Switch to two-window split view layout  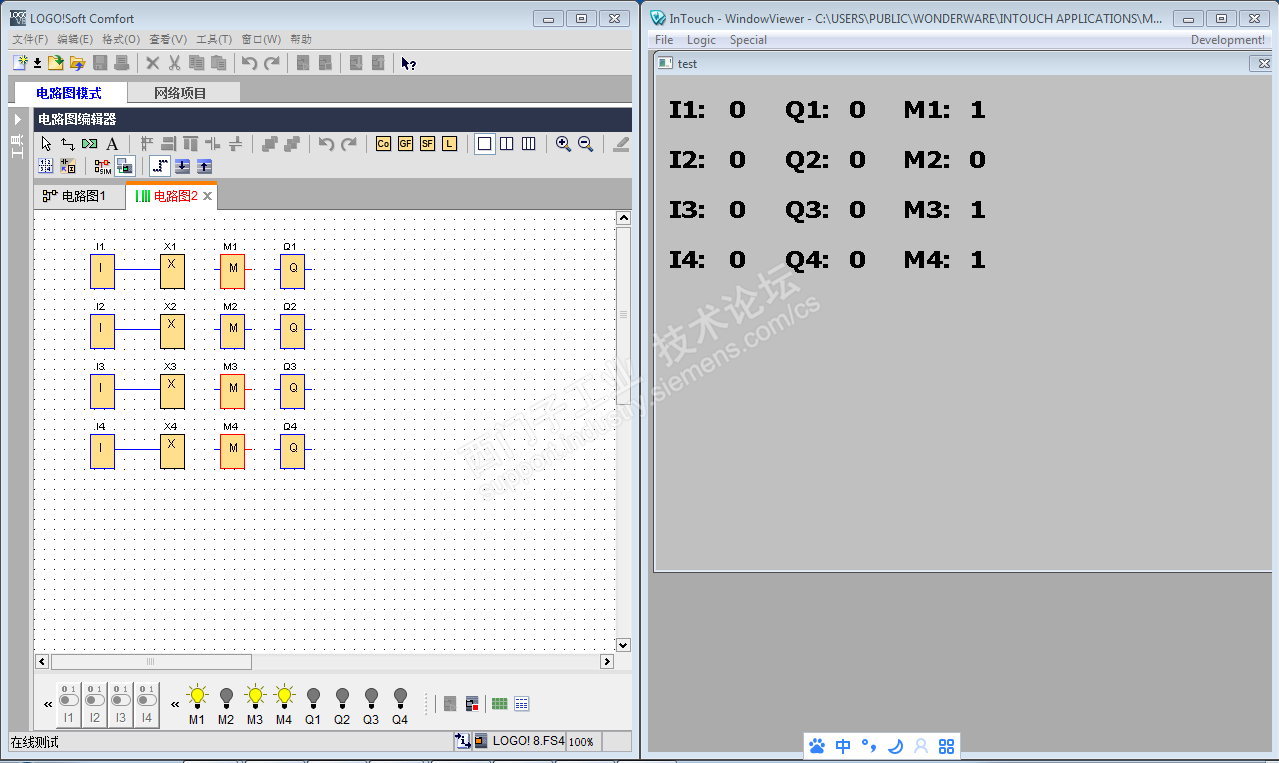coord(507,144)
